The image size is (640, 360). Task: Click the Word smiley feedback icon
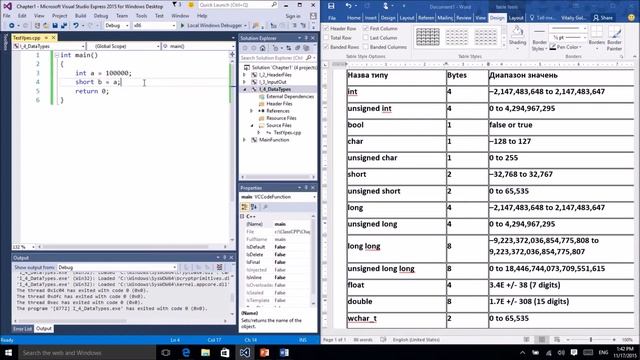point(631,18)
